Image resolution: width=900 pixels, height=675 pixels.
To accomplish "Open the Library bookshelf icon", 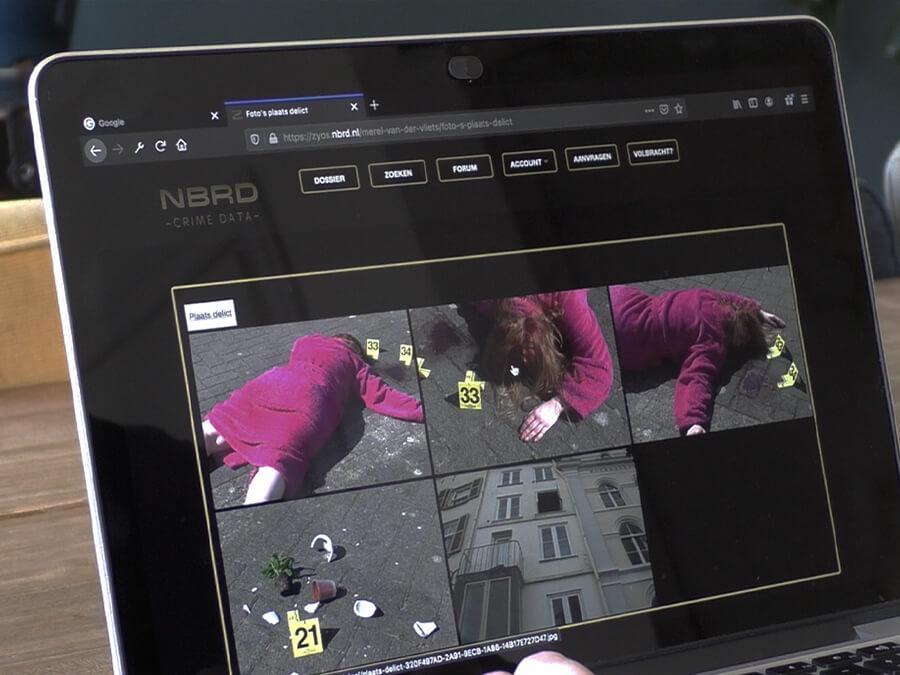I will (737, 103).
